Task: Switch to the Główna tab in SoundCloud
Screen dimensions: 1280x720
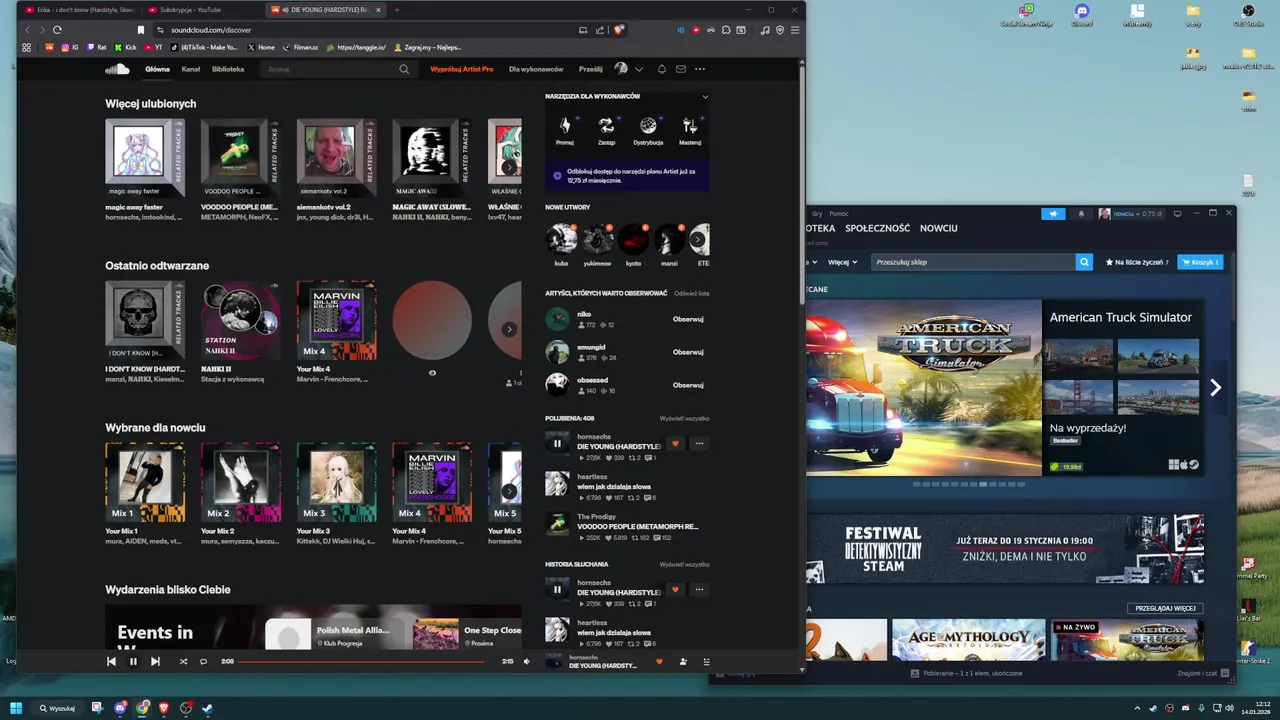Action: pyautogui.click(x=157, y=69)
